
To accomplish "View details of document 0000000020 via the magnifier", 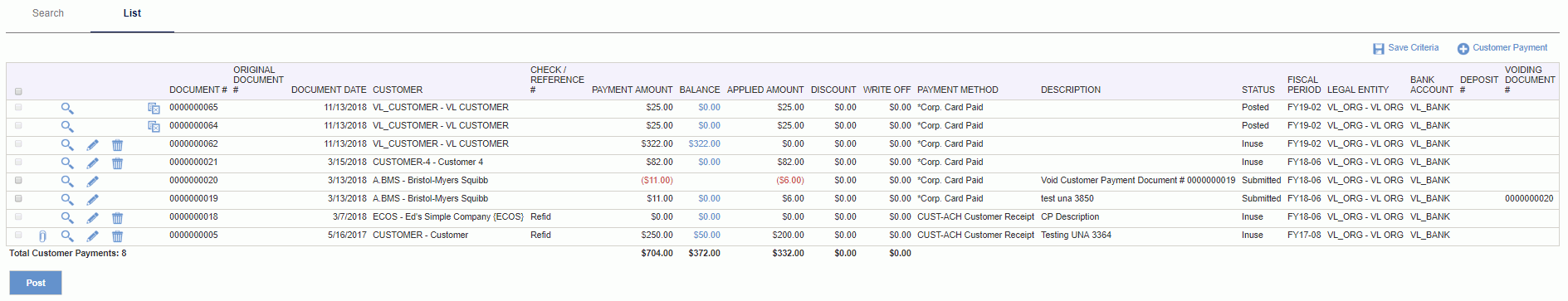I will [67, 182].
